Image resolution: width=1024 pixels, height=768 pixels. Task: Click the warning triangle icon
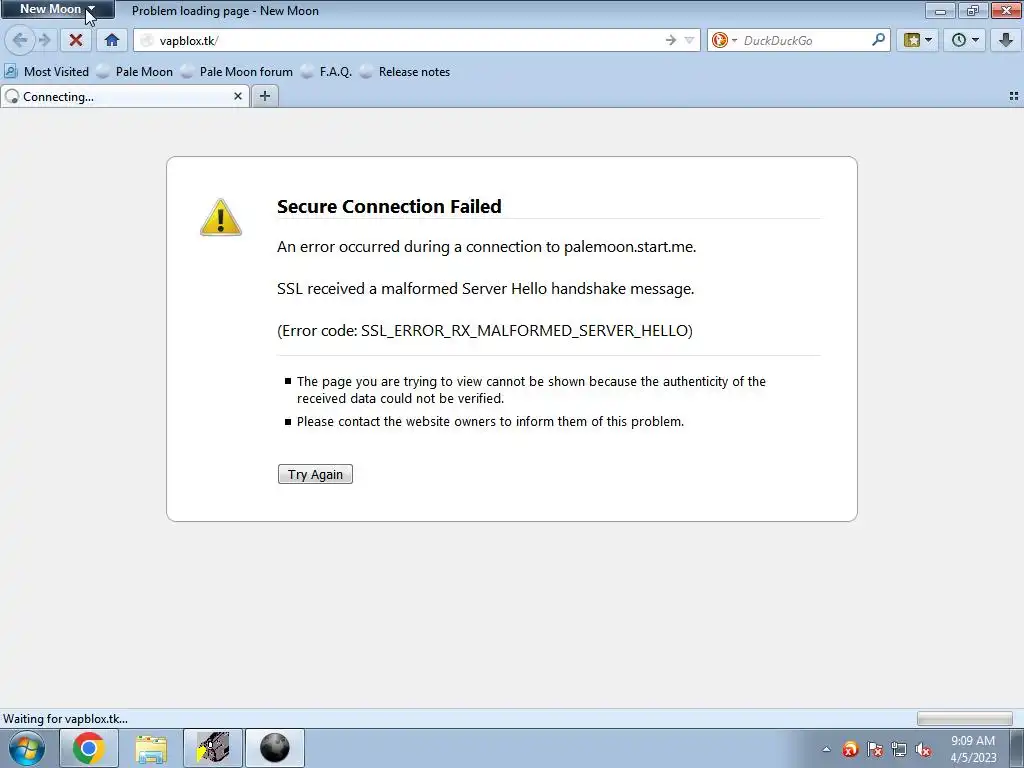221,217
